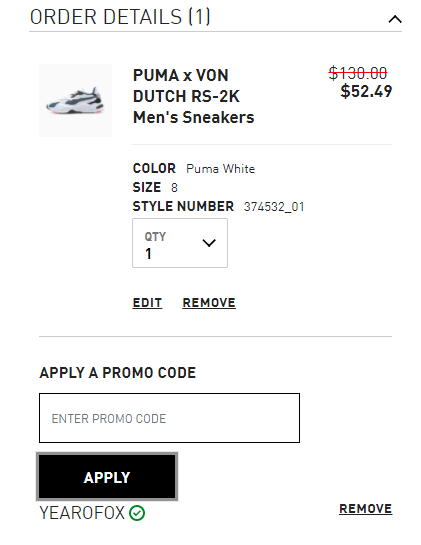Click the size 8 value
Screen dimensions: 421x545
174,188
